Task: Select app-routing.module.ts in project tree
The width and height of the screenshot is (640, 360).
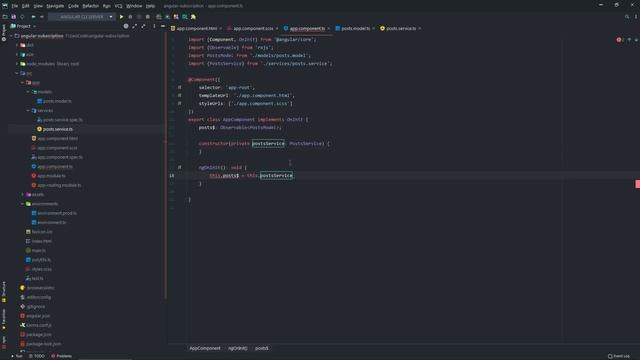Action: (59, 185)
